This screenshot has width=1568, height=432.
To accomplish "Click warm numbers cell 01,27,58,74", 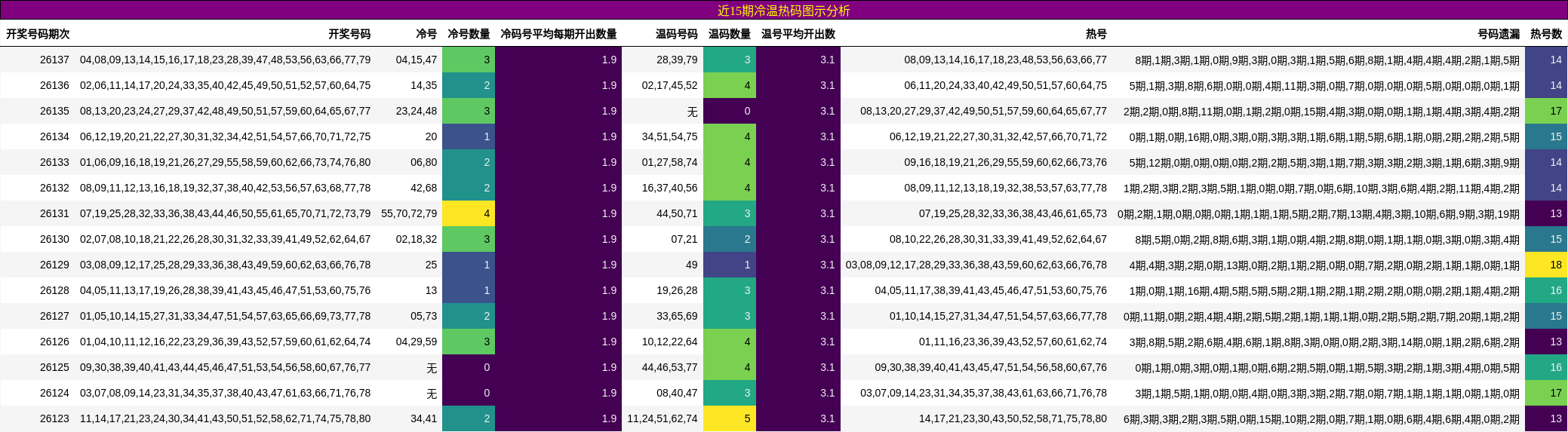I will click(670, 162).
